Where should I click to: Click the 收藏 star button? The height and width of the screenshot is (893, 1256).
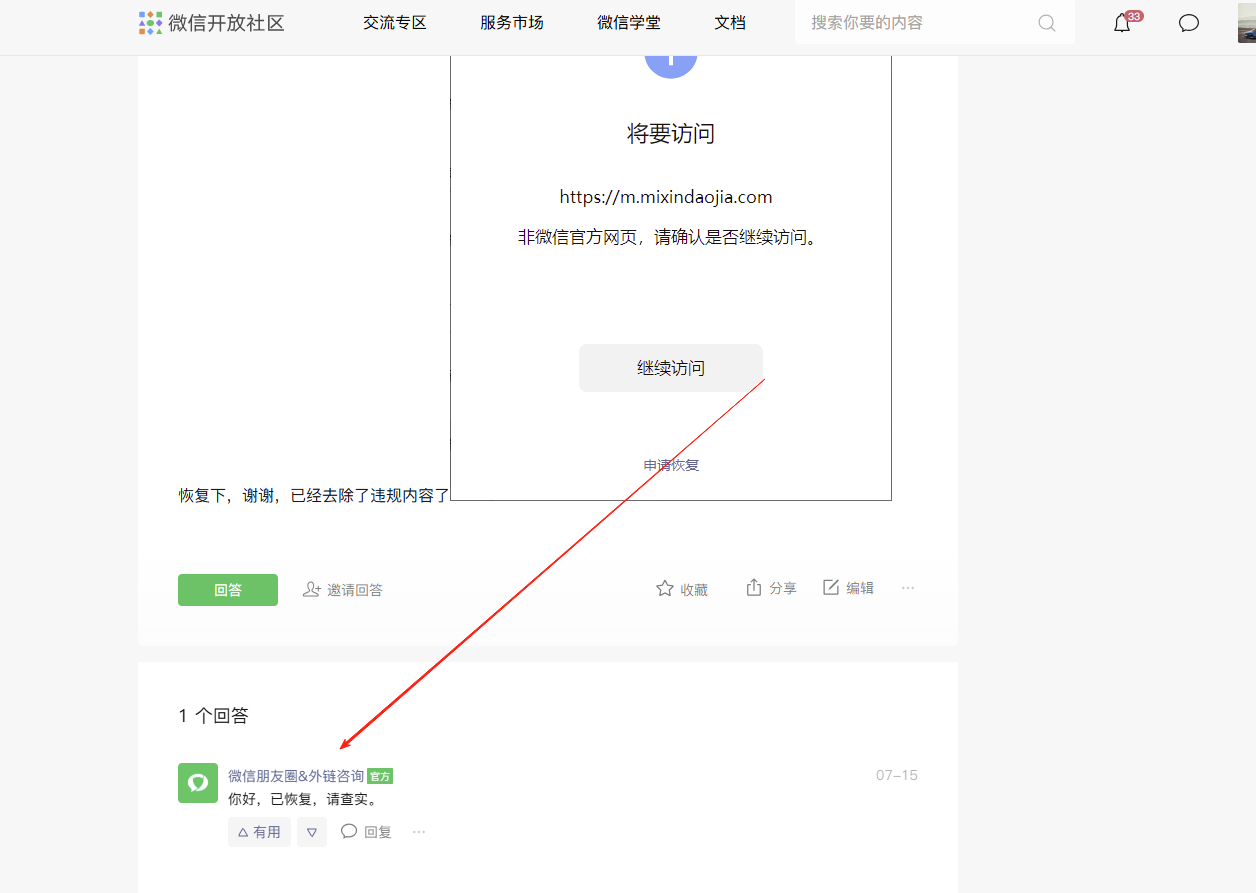coord(682,589)
